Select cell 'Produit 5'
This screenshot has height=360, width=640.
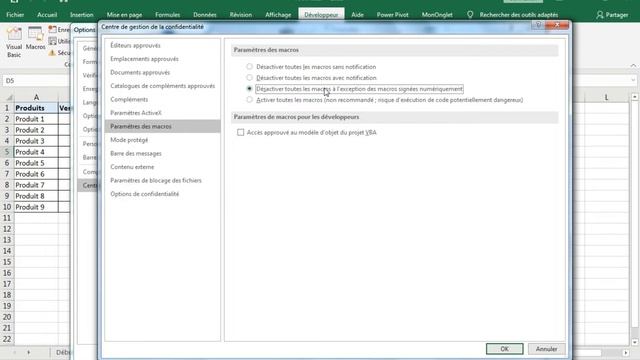[36, 163]
